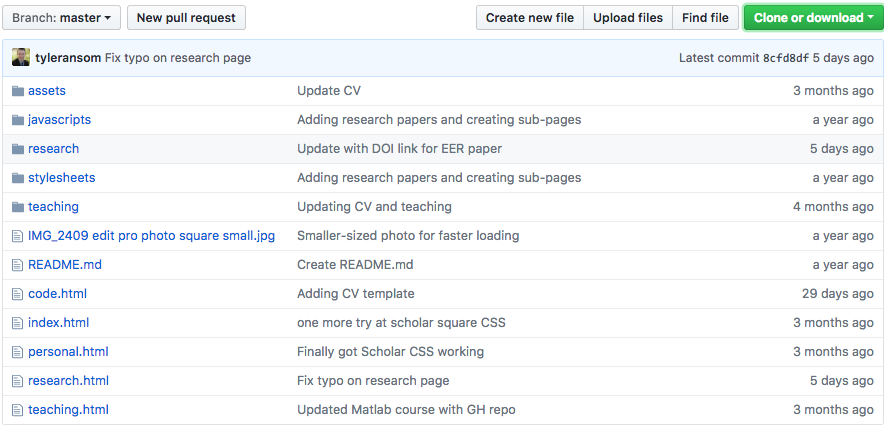
Task: Open the assets folder
Action: (x=47, y=91)
